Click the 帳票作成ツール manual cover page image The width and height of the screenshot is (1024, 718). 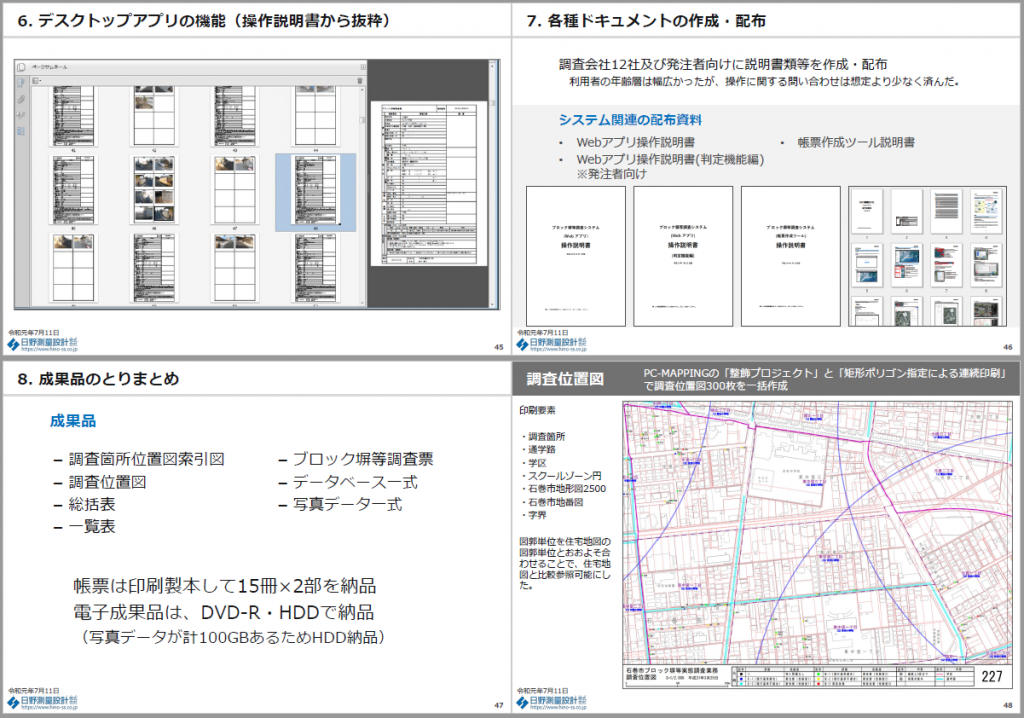790,256
